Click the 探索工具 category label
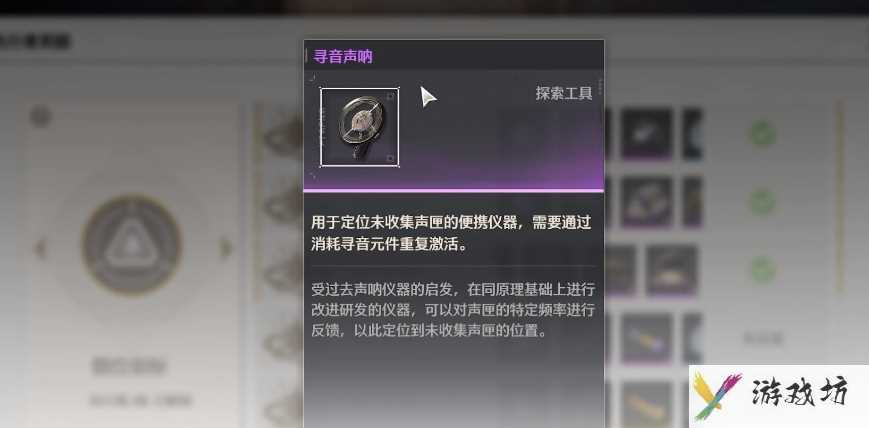This screenshot has height=428, width=869. [x=564, y=93]
